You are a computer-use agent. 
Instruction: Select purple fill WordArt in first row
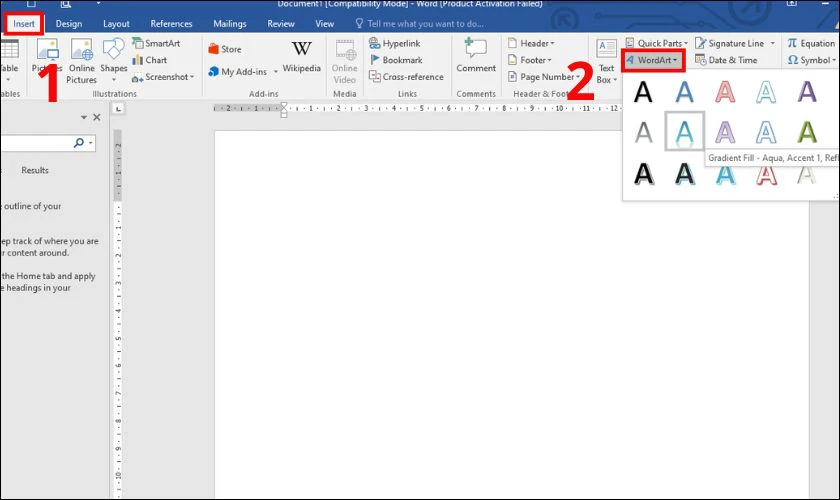(807, 92)
